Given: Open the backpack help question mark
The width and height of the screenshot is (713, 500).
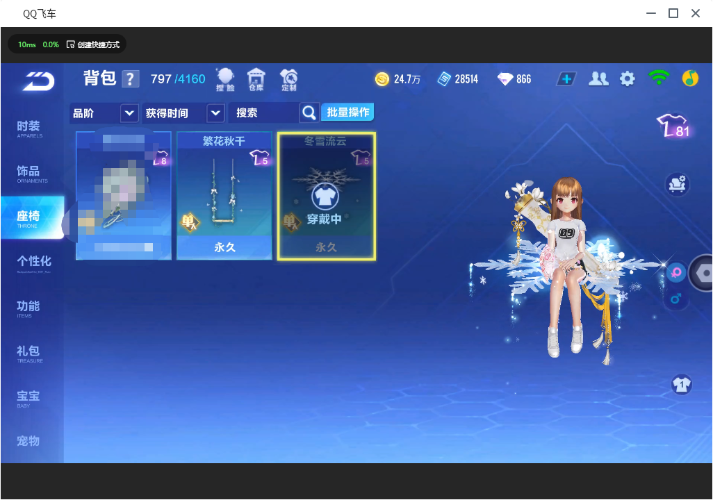Looking at the screenshot, I should 130,79.
